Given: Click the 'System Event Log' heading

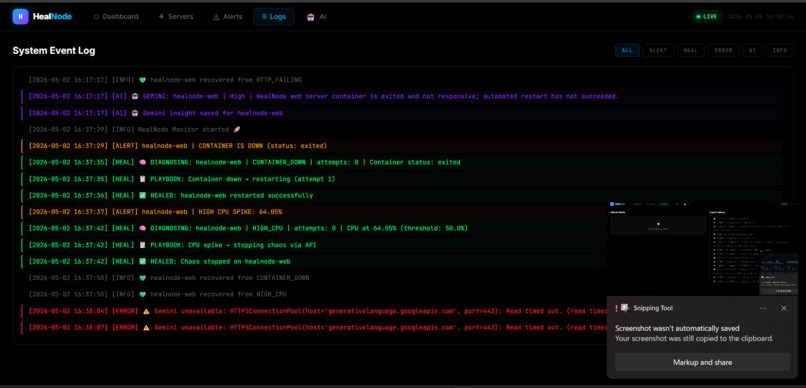Looking at the screenshot, I should pyautogui.click(x=54, y=50).
